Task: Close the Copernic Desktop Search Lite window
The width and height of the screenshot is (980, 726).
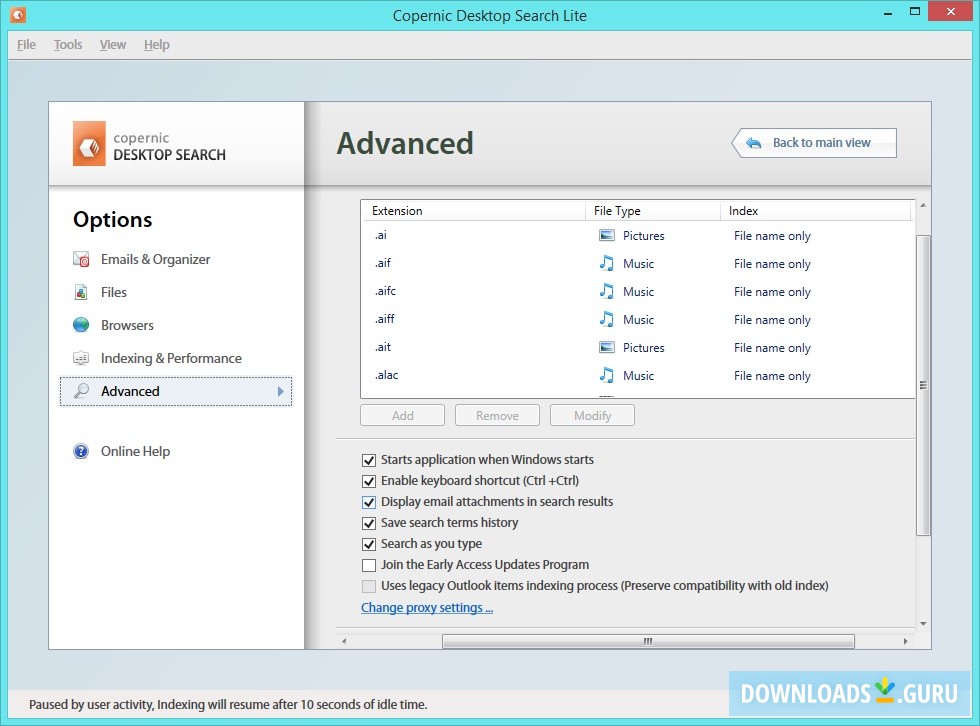Action: (x=951, y=11)
